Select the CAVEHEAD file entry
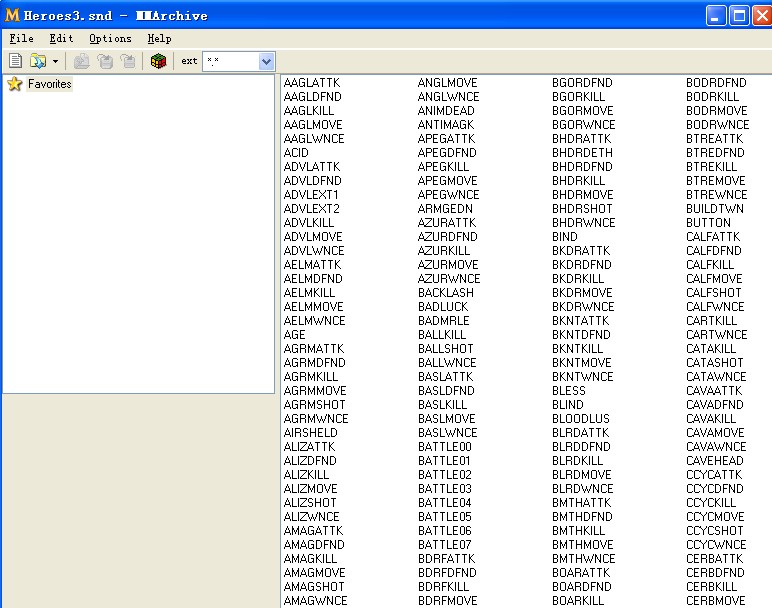 point(715,461)
